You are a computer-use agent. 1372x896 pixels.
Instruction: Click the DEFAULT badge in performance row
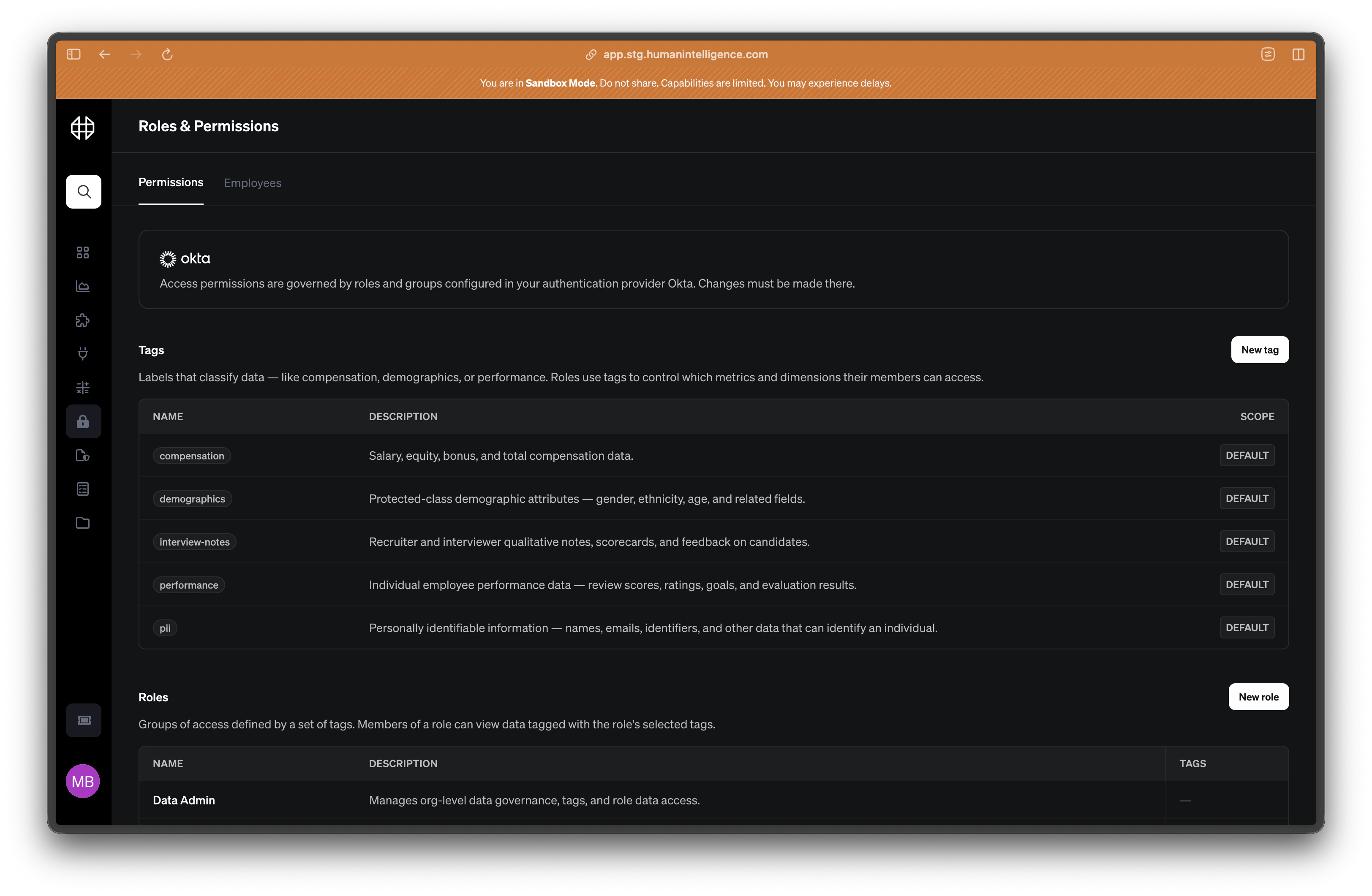1247,585
